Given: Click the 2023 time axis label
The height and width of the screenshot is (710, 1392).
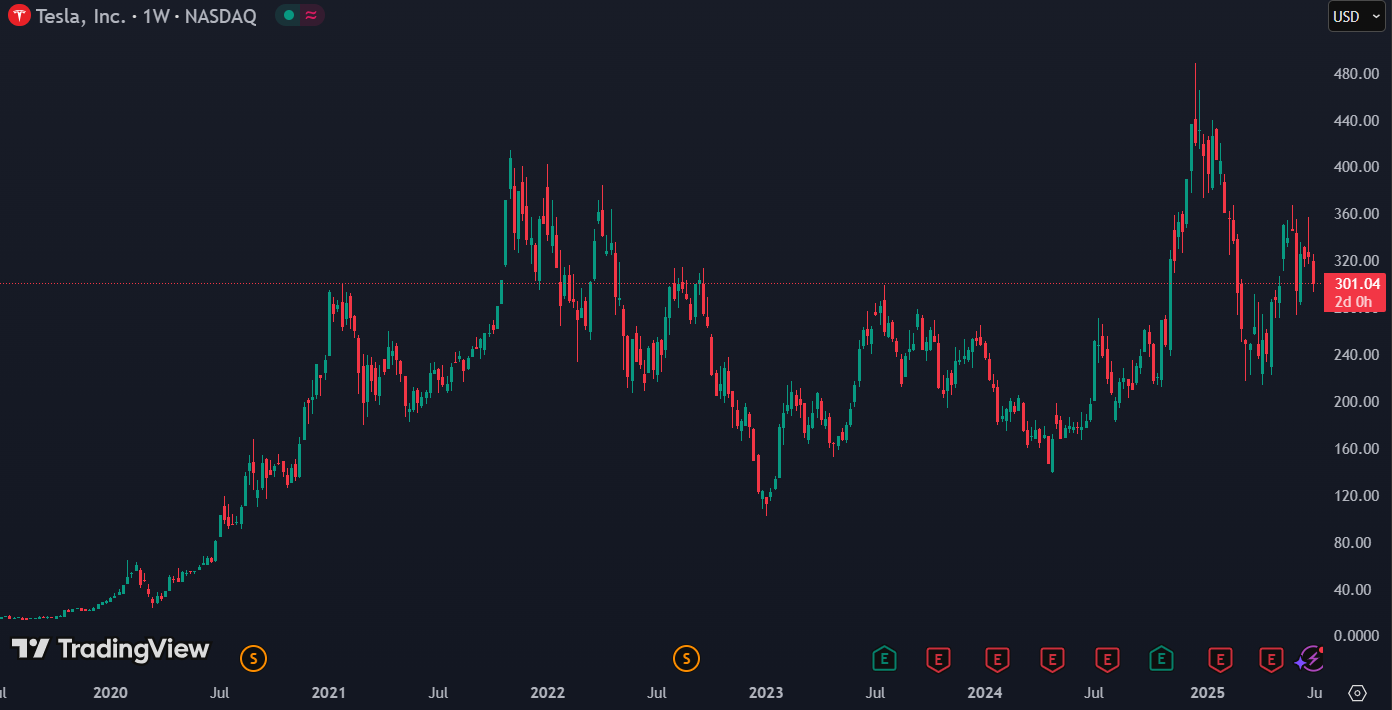Looking at the screenshot, I should pos(766,693).
